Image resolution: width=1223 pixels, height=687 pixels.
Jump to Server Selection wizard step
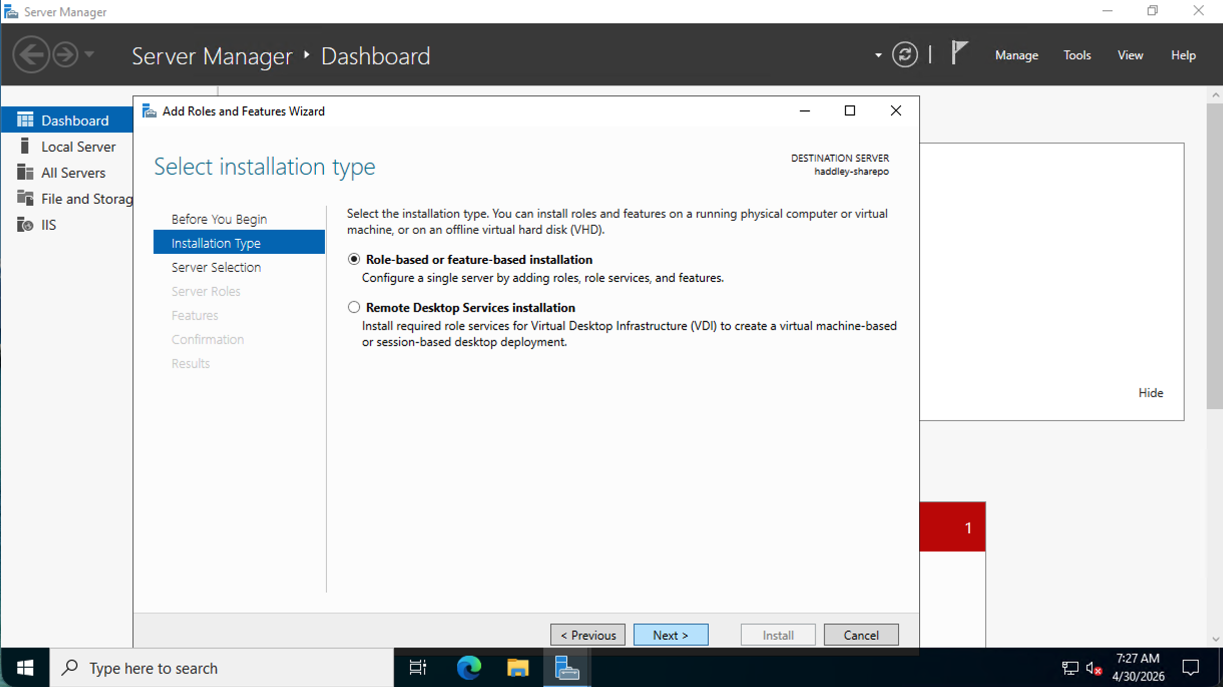pos(216,267)
